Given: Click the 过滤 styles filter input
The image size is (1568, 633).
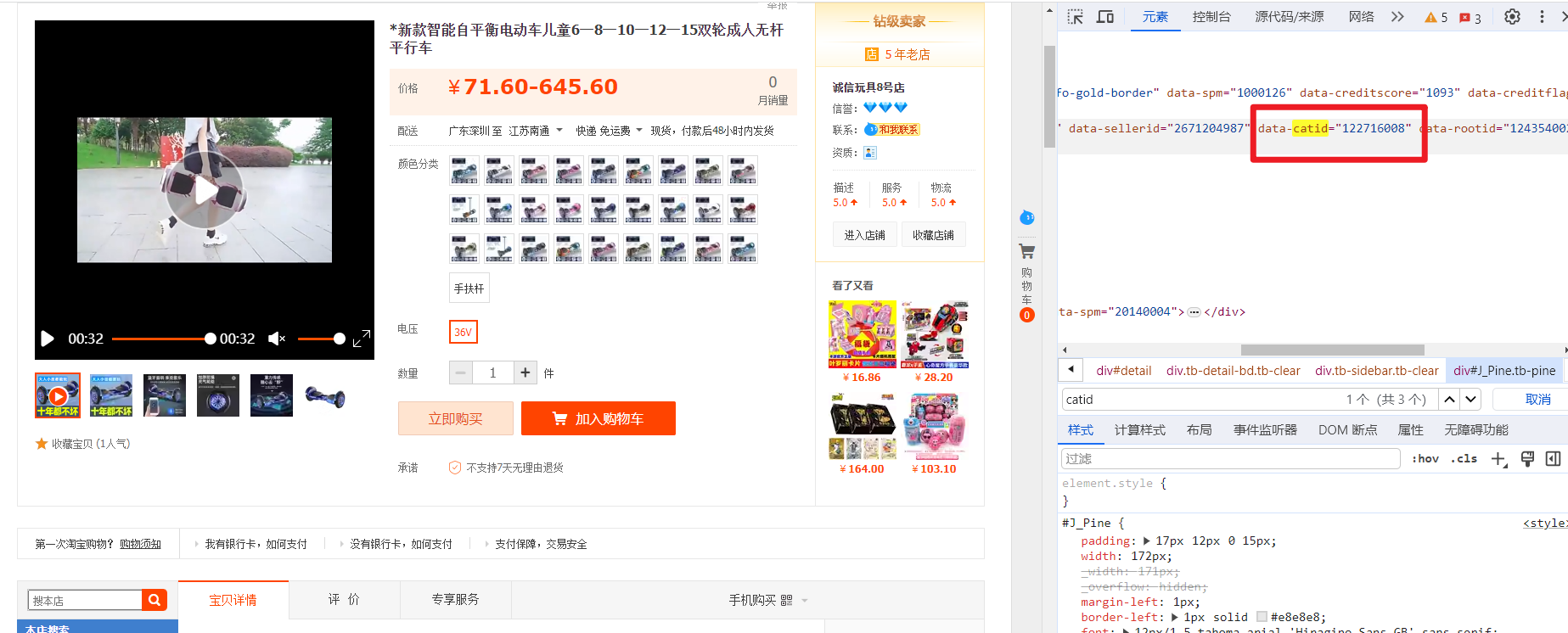Looking at the screenshot, I should (x=1230, y=459).
